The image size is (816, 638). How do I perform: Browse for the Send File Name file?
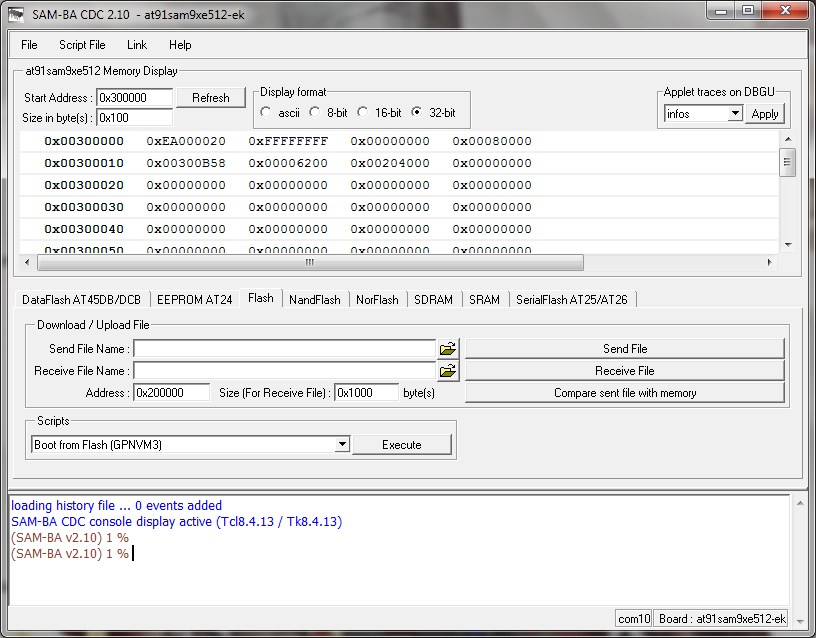click(x=448, y=349)
